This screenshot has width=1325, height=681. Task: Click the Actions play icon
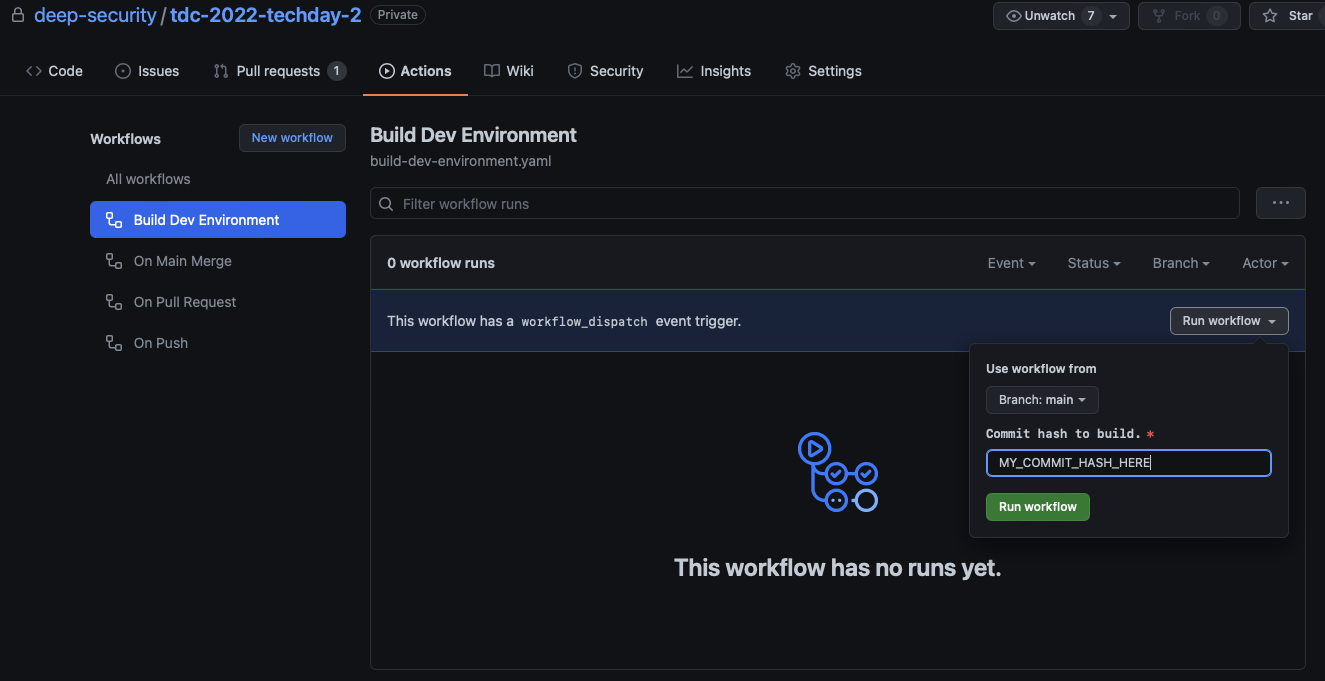pos(386,71)
